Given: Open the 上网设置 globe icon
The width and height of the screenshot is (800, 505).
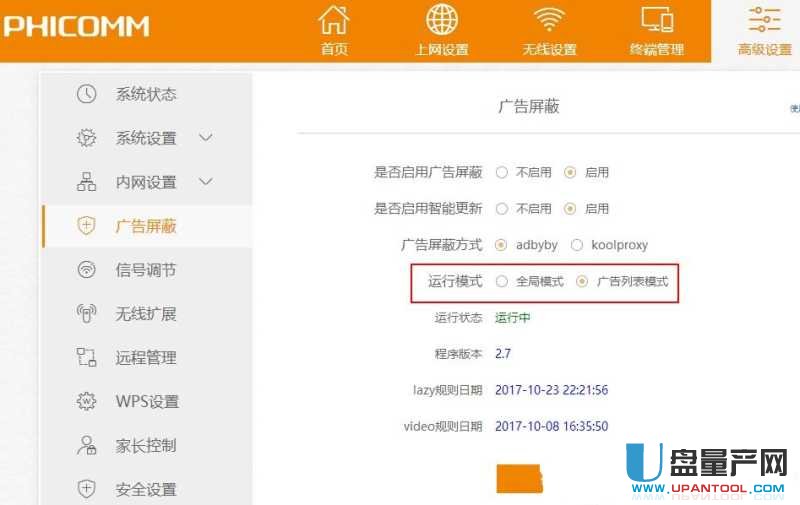Looking at the screenshot, I should 442,20.
